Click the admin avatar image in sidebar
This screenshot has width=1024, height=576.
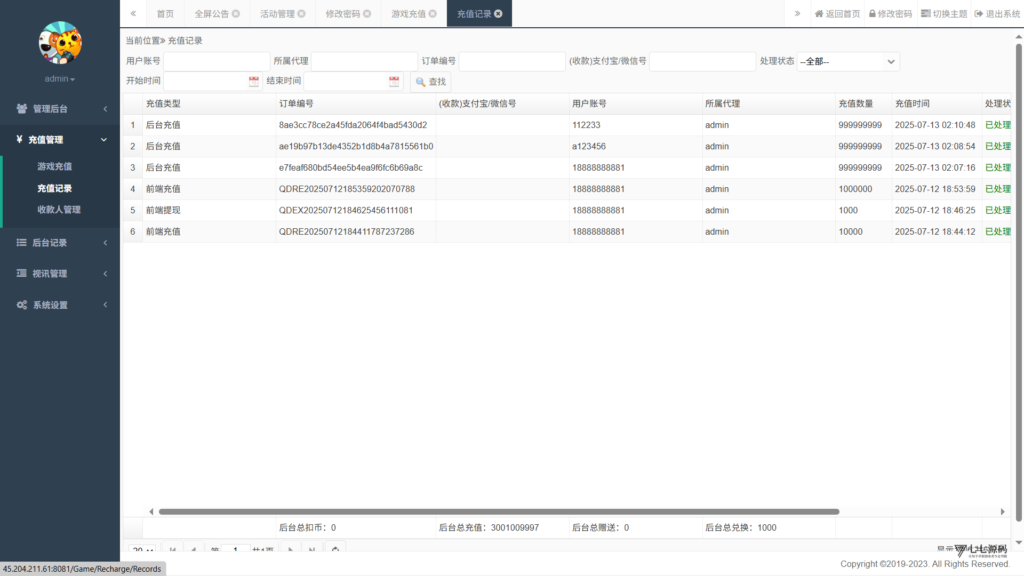(60, 42)
